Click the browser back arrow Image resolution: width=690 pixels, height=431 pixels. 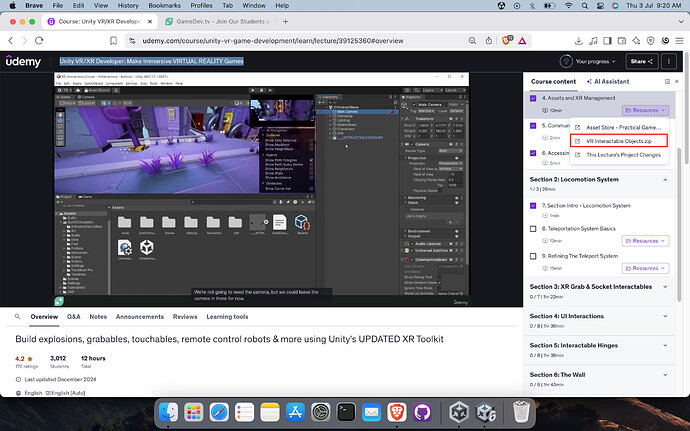(12, 39)
